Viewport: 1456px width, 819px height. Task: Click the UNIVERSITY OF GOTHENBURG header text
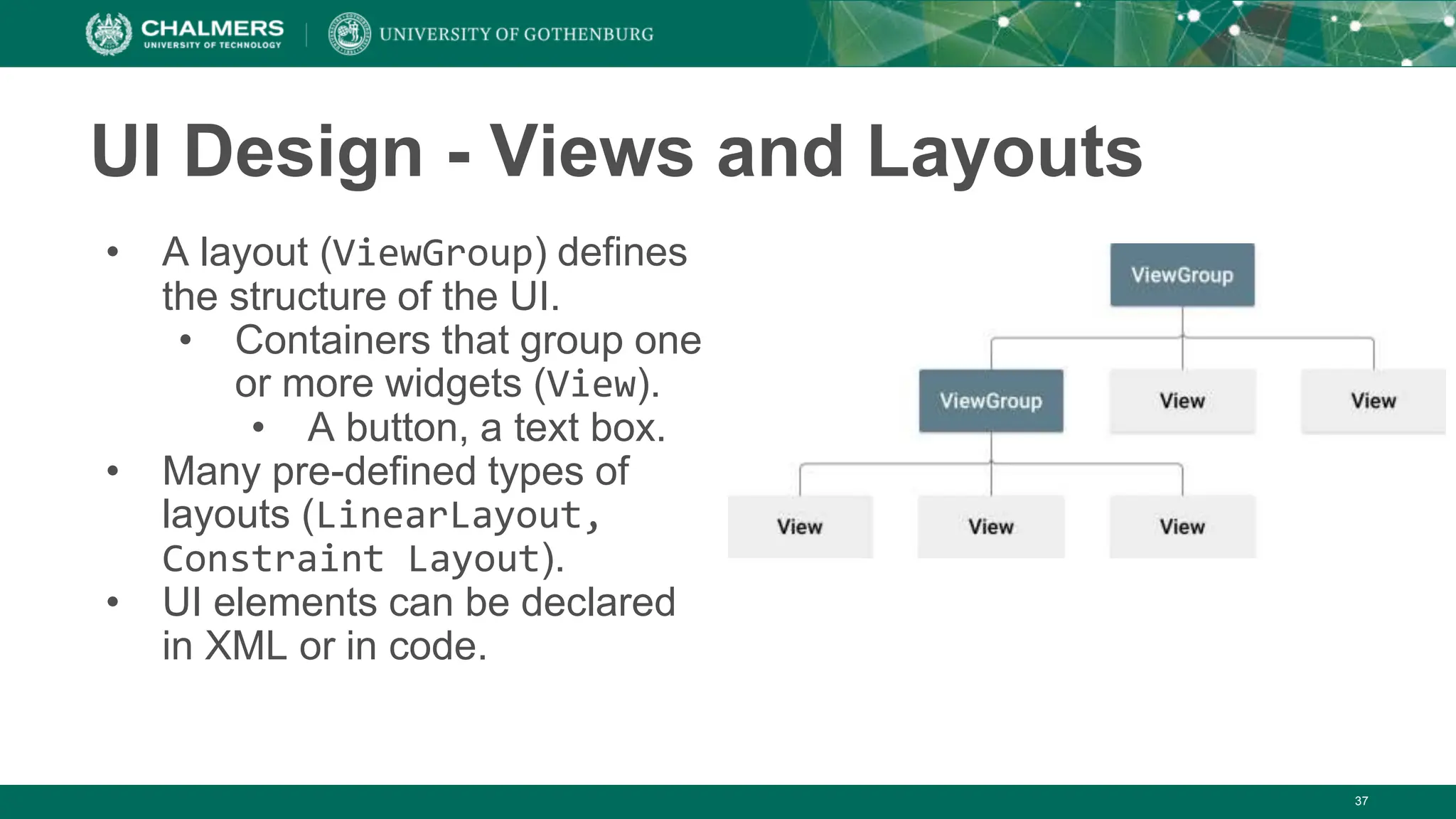[x=516, y=34]
